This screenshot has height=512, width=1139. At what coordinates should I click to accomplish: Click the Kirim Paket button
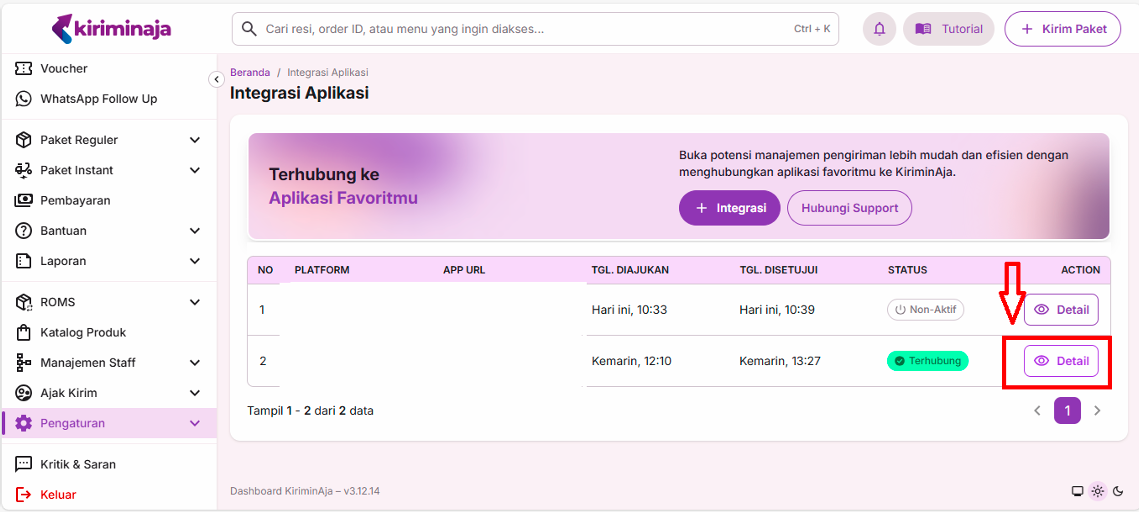pos(1063,29)
